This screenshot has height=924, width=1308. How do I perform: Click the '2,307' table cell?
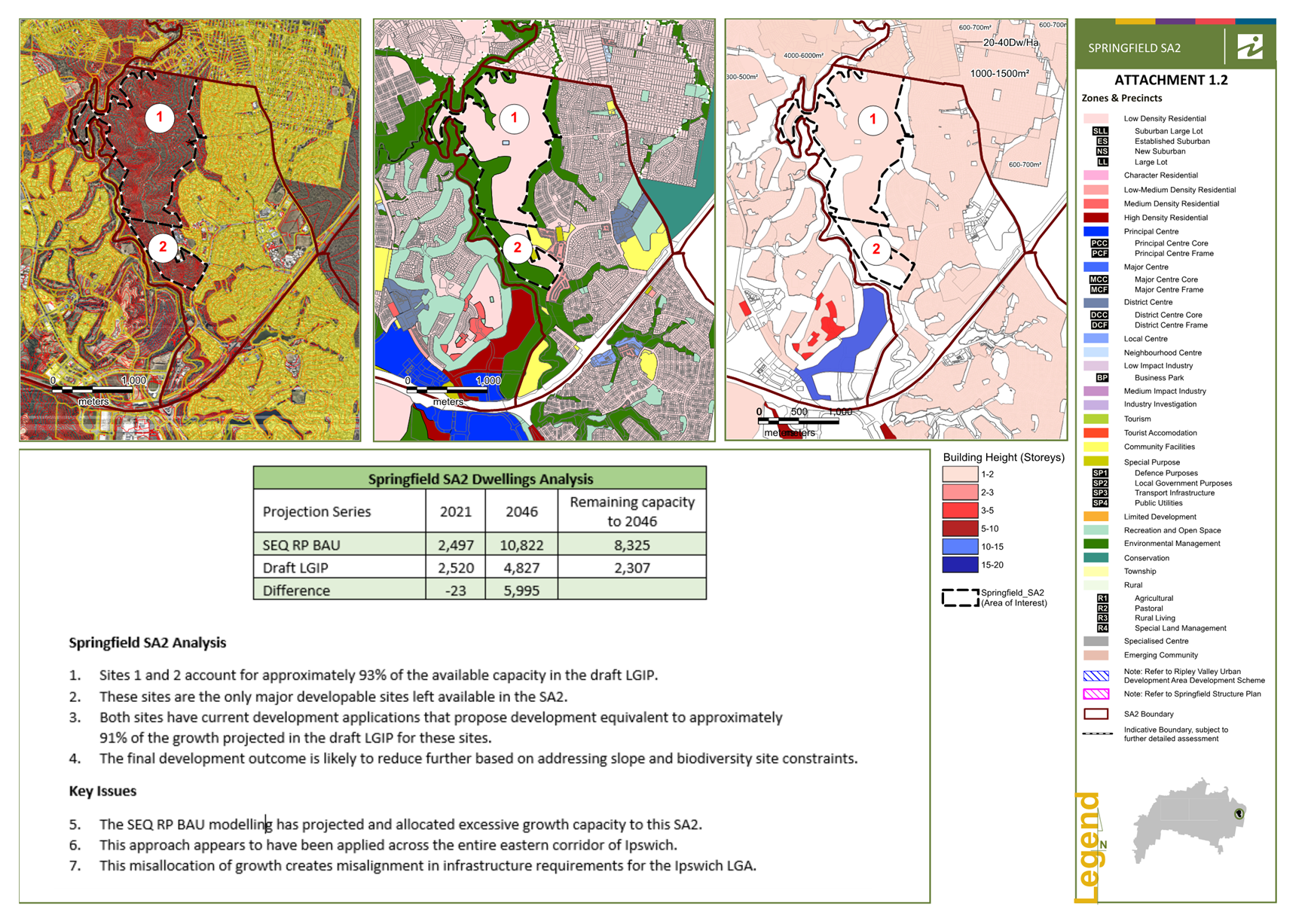[x=632, y=568]
